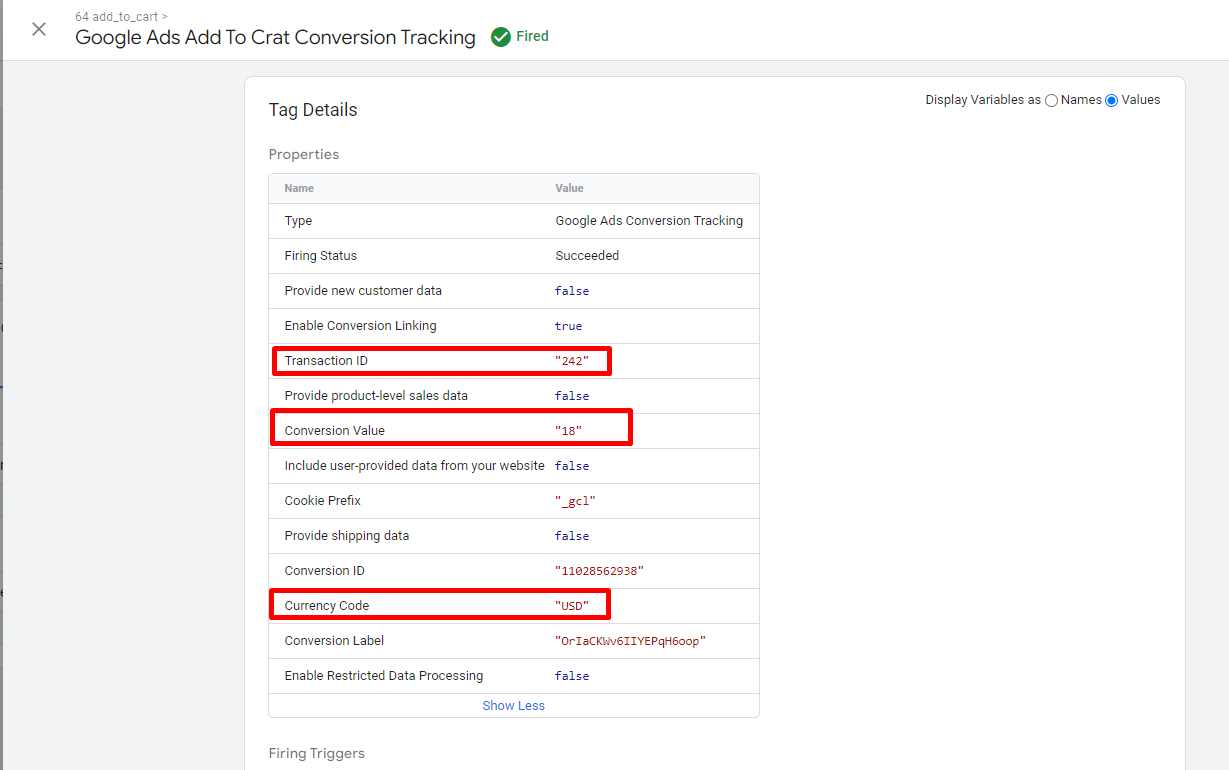Click the green Fired status checkmark icon
This screenshot has width=1229, height=770.
pos(500,36)
